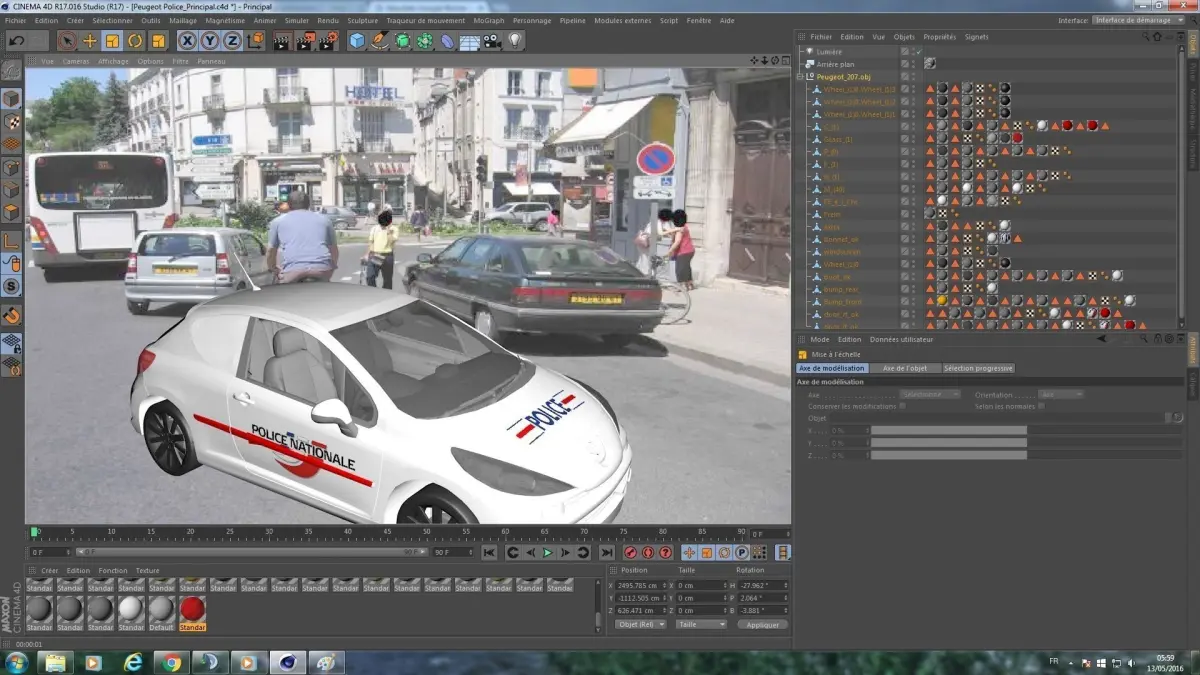
Task: Open the MoGraph menu
Action: pos(489,20)
